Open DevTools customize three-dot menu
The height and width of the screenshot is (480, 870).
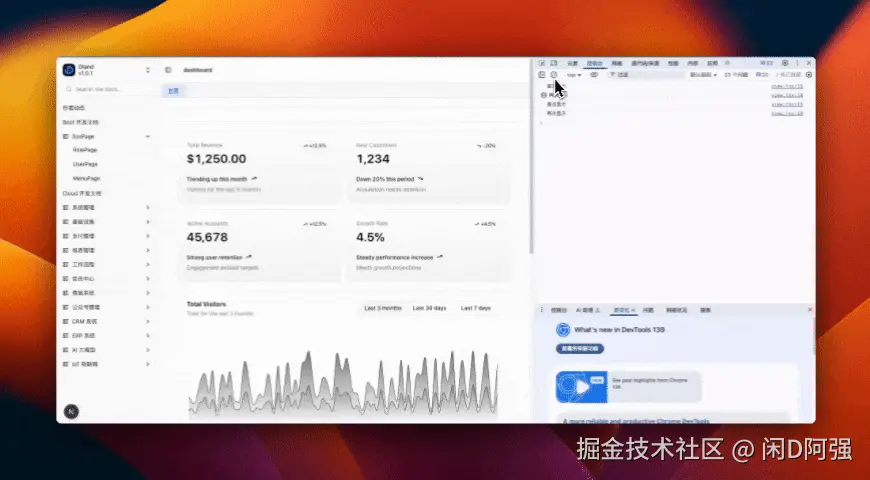(x=797, y=63)
